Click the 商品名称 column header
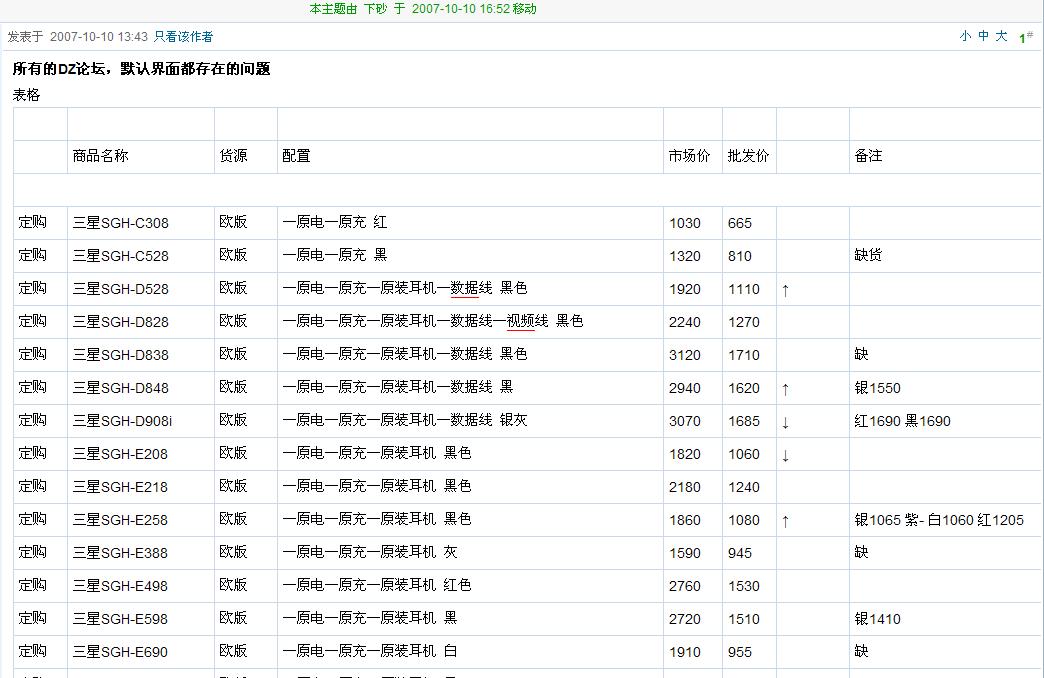 tap(101, 156)
